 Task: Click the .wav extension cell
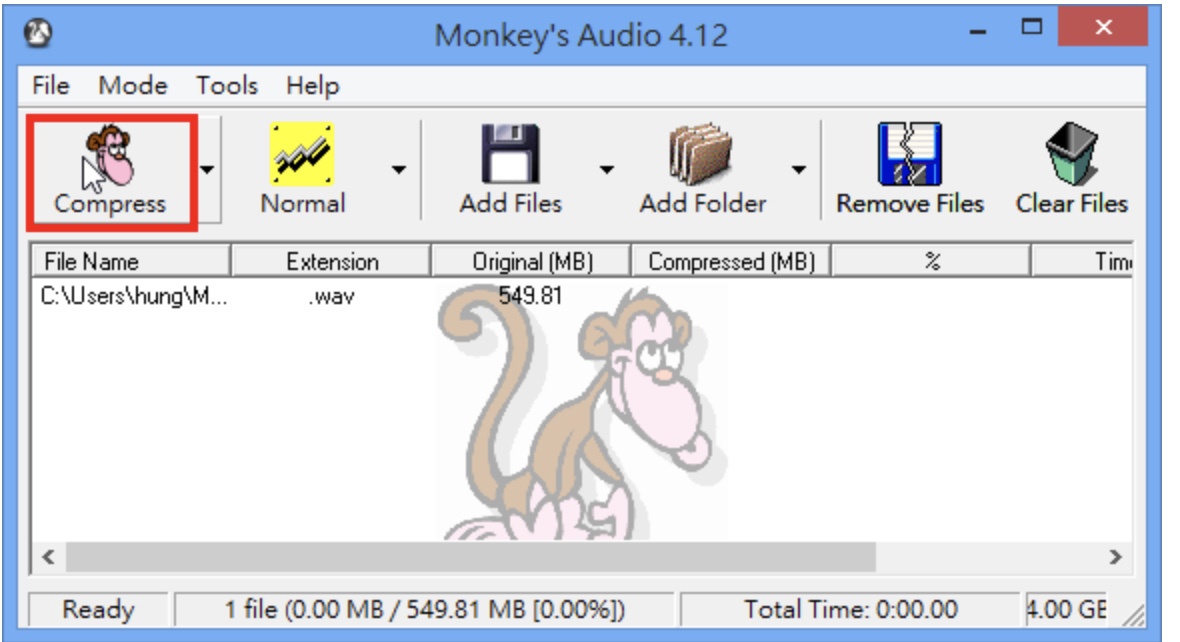[331, 297]
